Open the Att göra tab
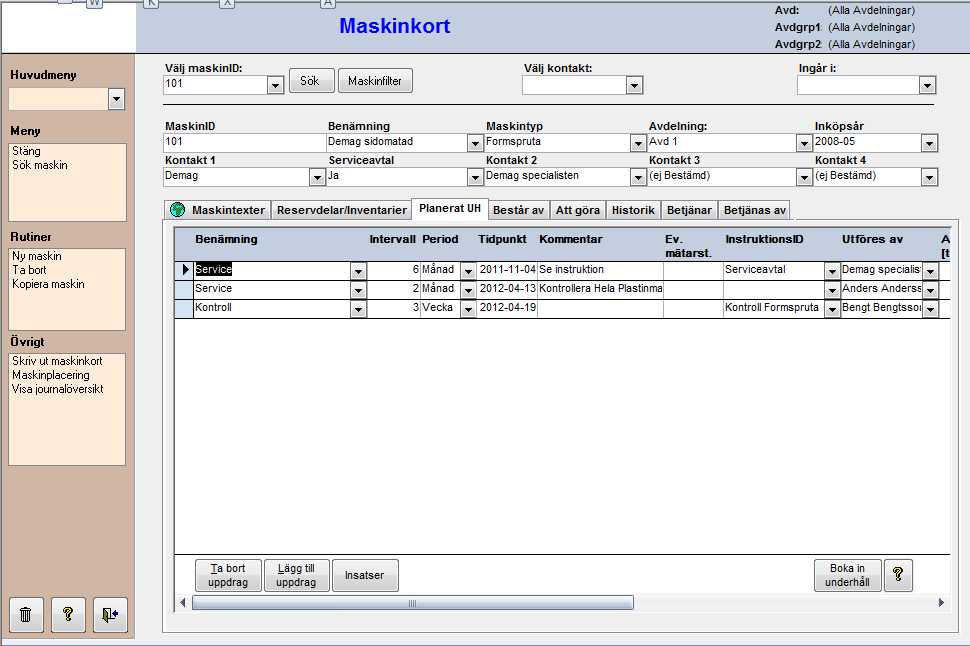The image size is (970, 646). (x=578, y=210)
